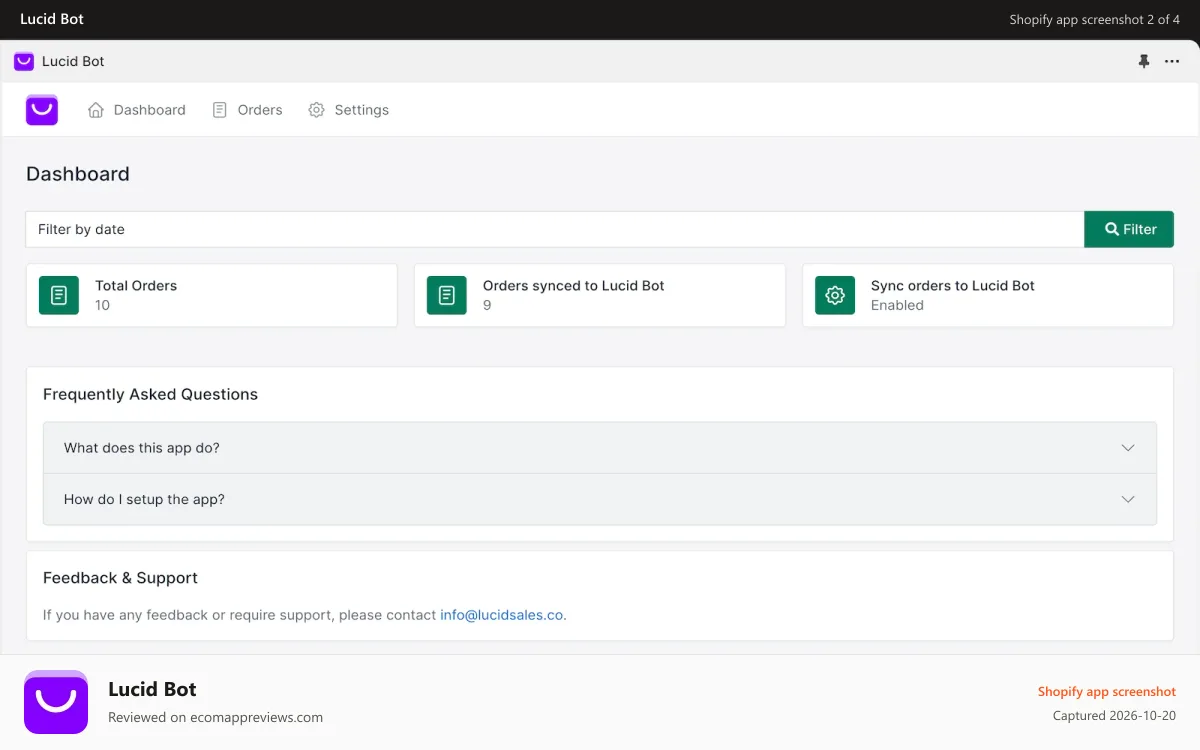Click the info@lucidsales.co email link
The height and width of the screenshot is (750, 1200).
pos(502,615)
